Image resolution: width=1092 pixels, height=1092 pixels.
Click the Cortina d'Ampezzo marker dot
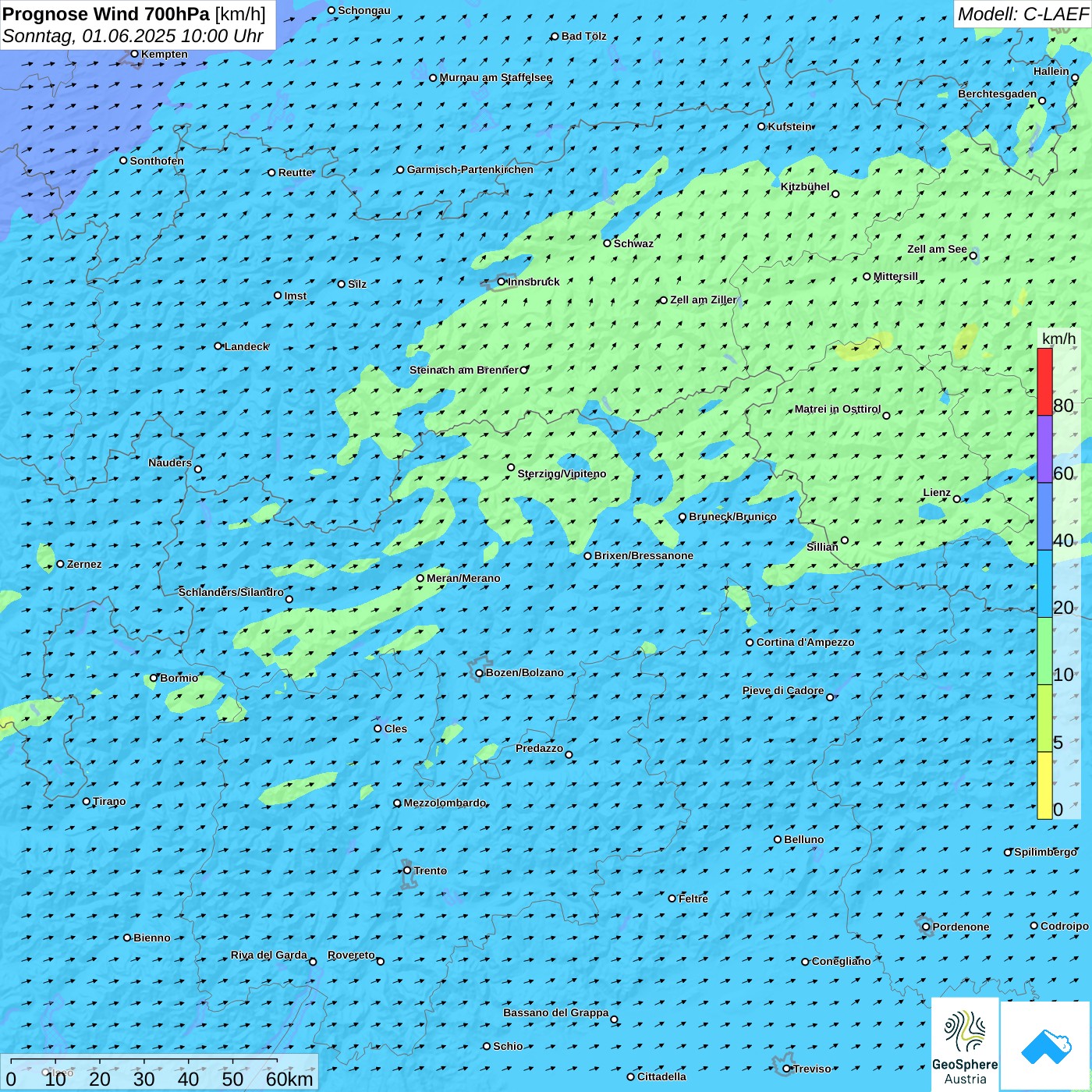750,643
